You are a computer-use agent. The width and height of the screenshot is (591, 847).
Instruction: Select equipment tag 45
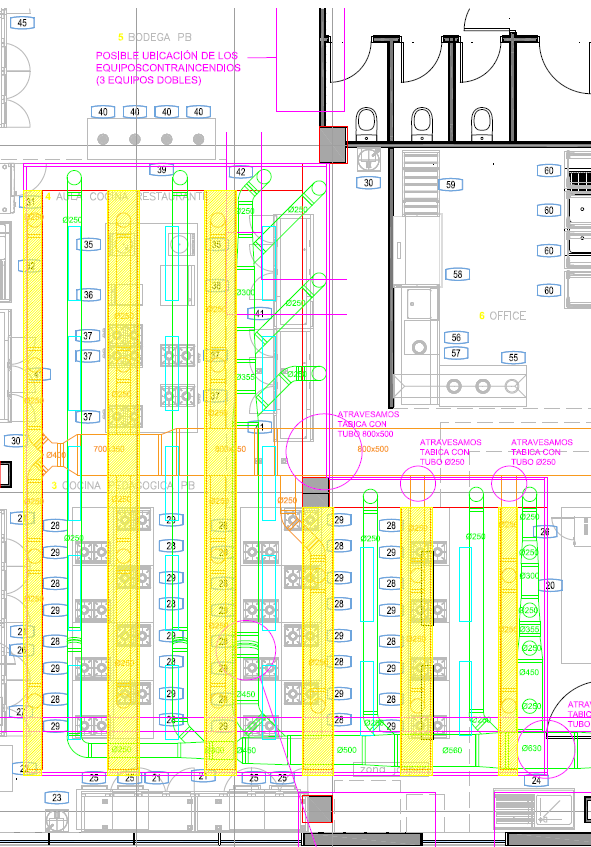click(x=22, y=23)
